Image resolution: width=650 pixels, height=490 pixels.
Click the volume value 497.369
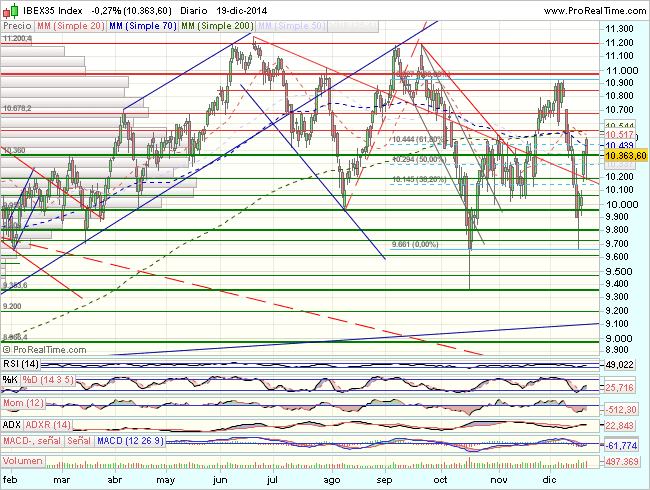tap(621, 461)
